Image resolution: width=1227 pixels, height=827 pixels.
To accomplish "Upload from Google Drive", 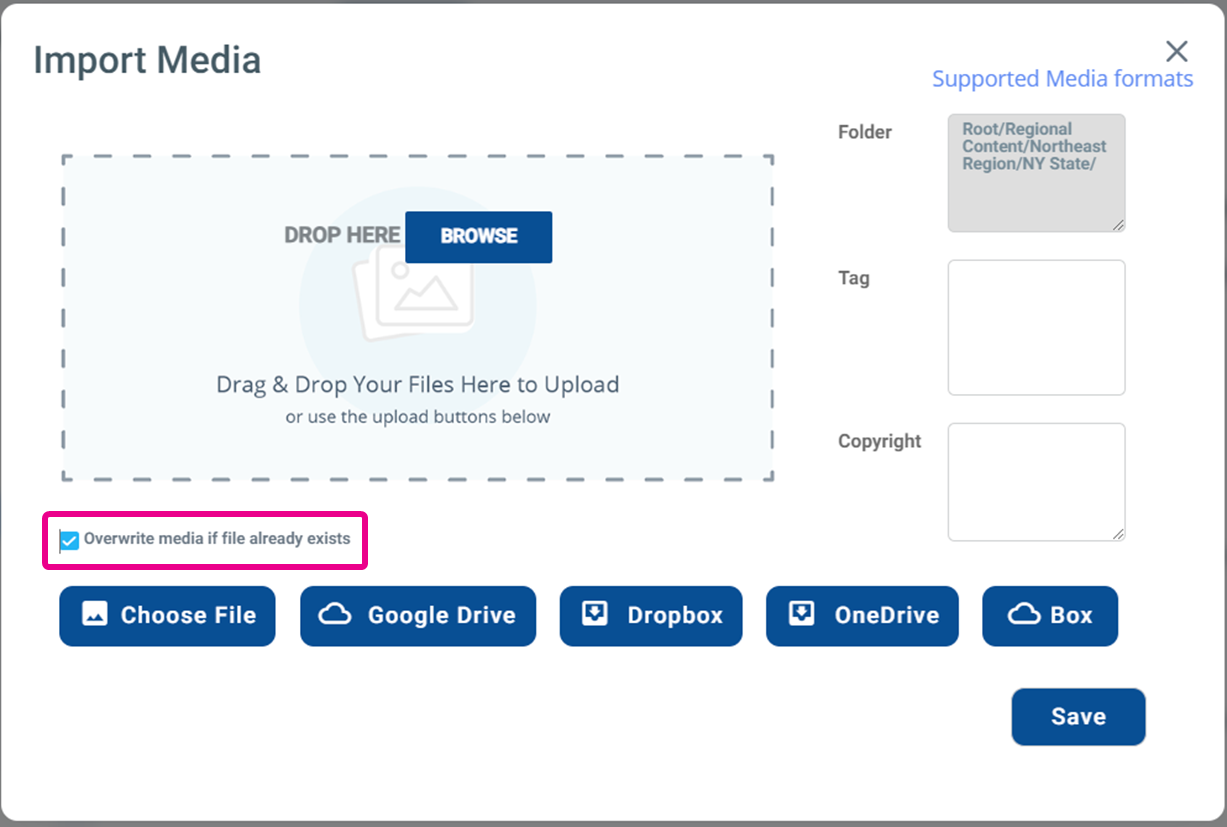I will tap(418, 616).
